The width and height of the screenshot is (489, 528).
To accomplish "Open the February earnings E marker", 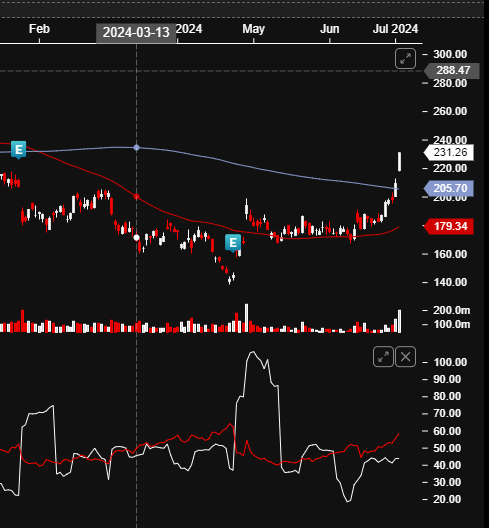I will 19,150.
